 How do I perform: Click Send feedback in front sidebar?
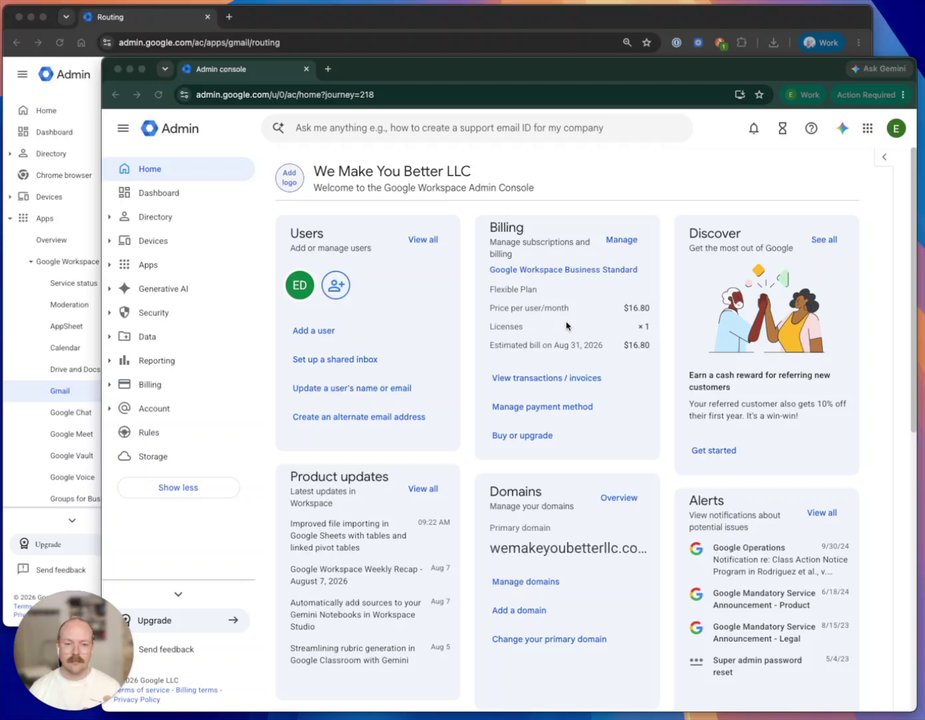click(166, 649)
